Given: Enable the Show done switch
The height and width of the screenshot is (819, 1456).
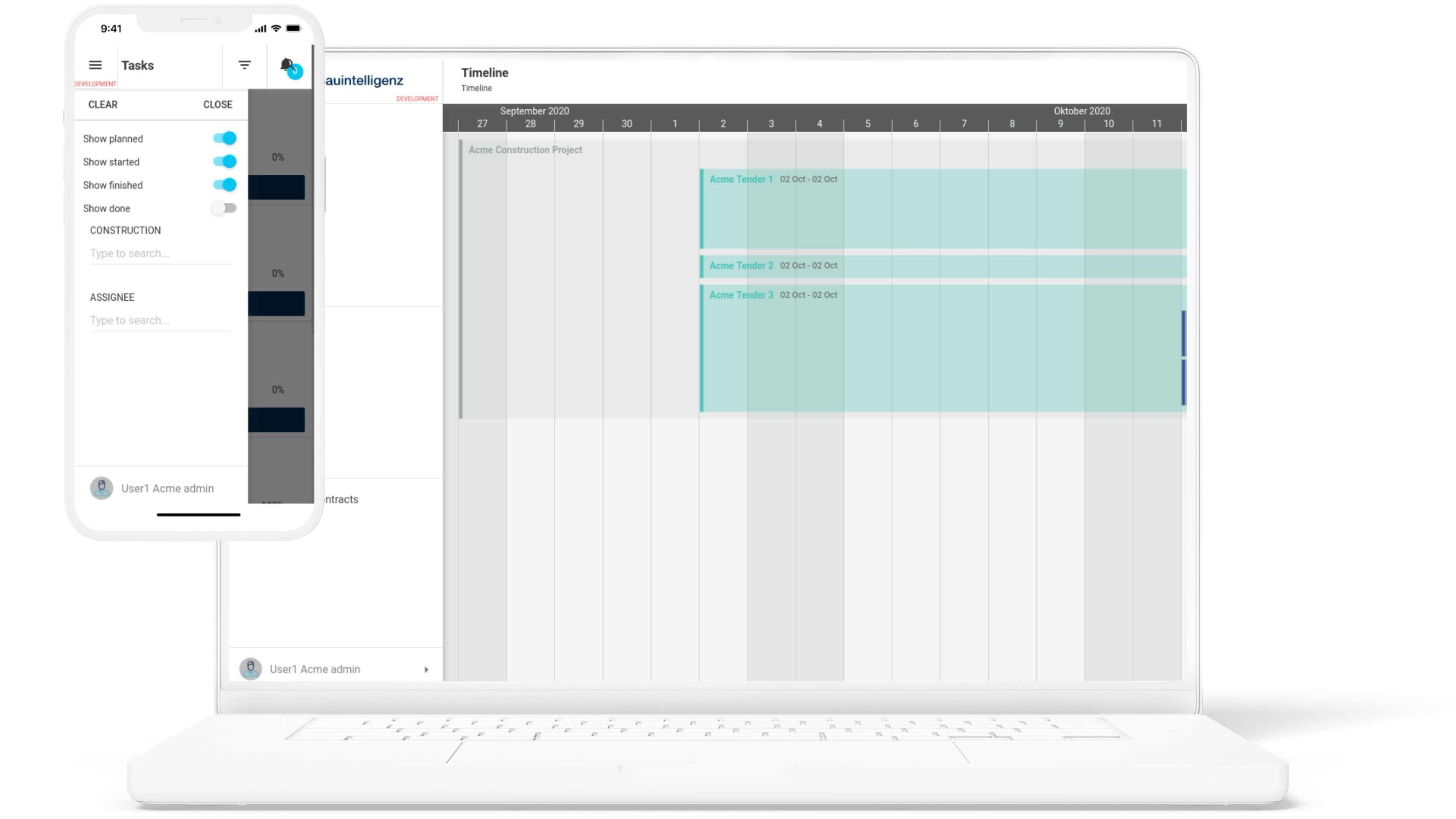Looking at the screenshot, I should coord(224,208).
